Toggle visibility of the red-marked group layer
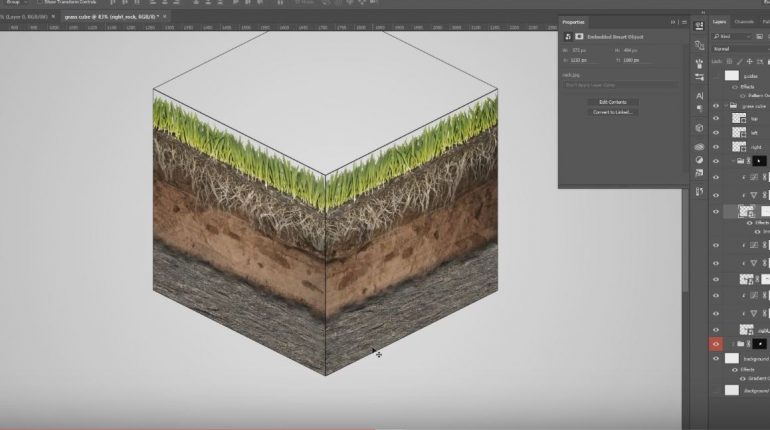Screen dimensions: 770x430 (x=715, y=343)
